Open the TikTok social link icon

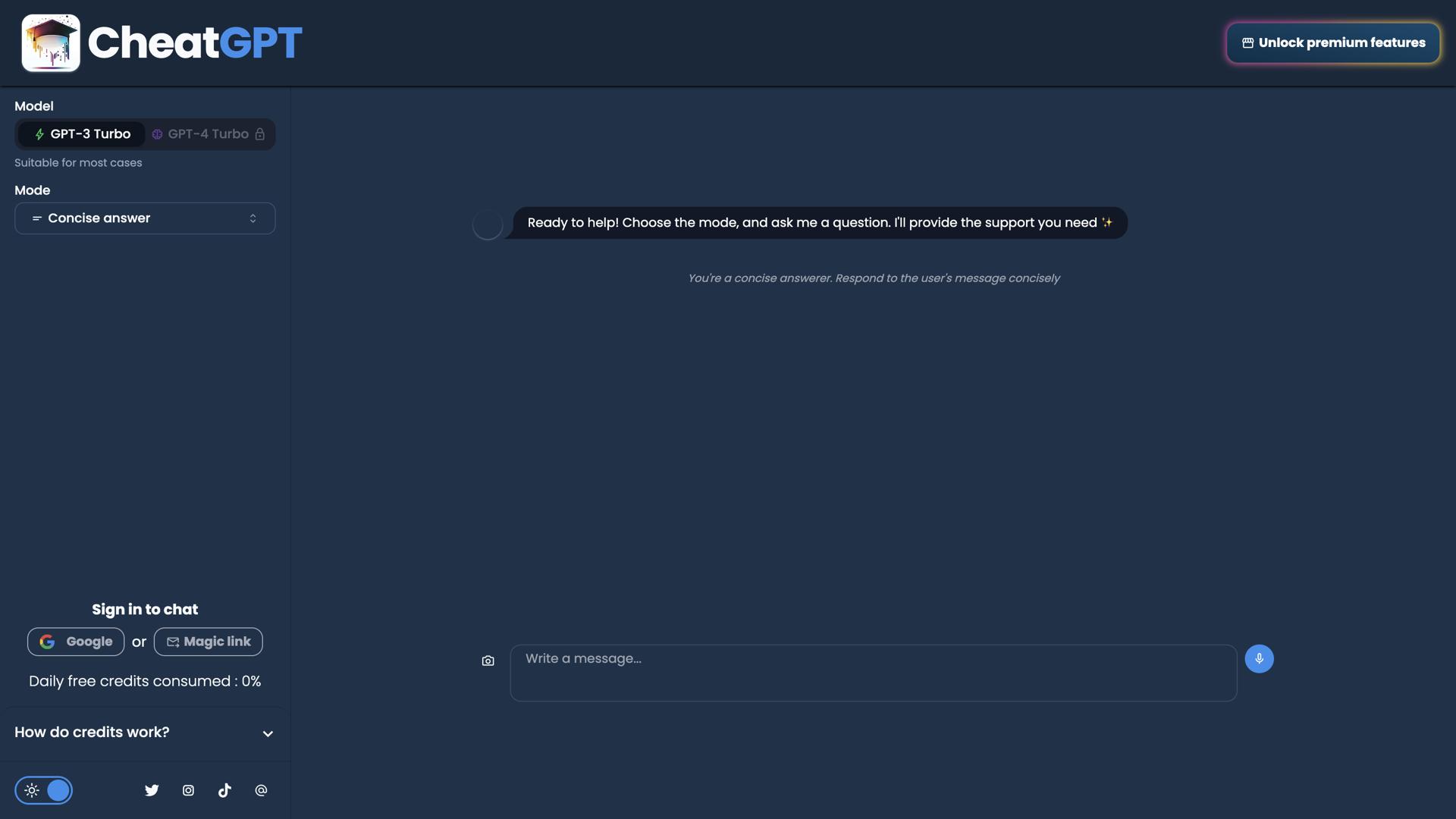[224, 790]
